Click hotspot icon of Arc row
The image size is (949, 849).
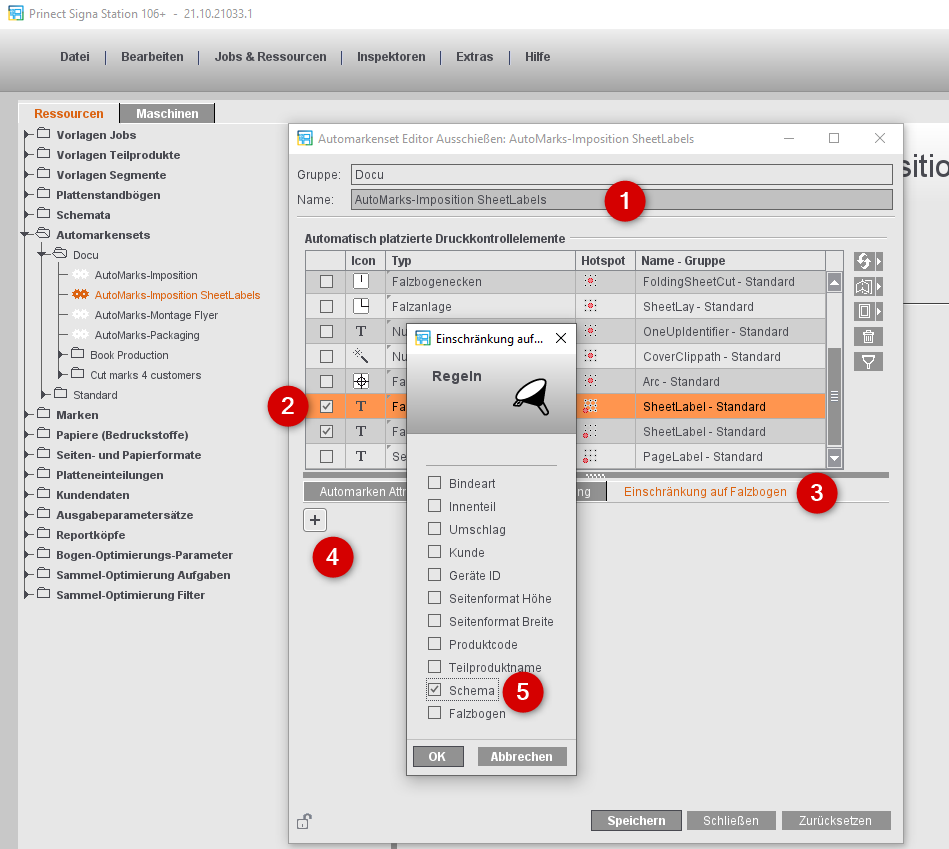[x=590, y=381]
